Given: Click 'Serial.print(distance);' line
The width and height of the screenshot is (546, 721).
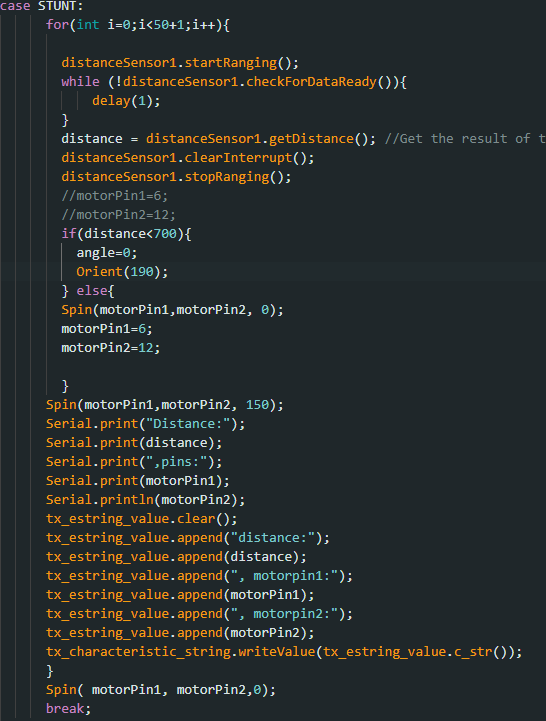Looking at the screenshot, I should click(134, 443).
